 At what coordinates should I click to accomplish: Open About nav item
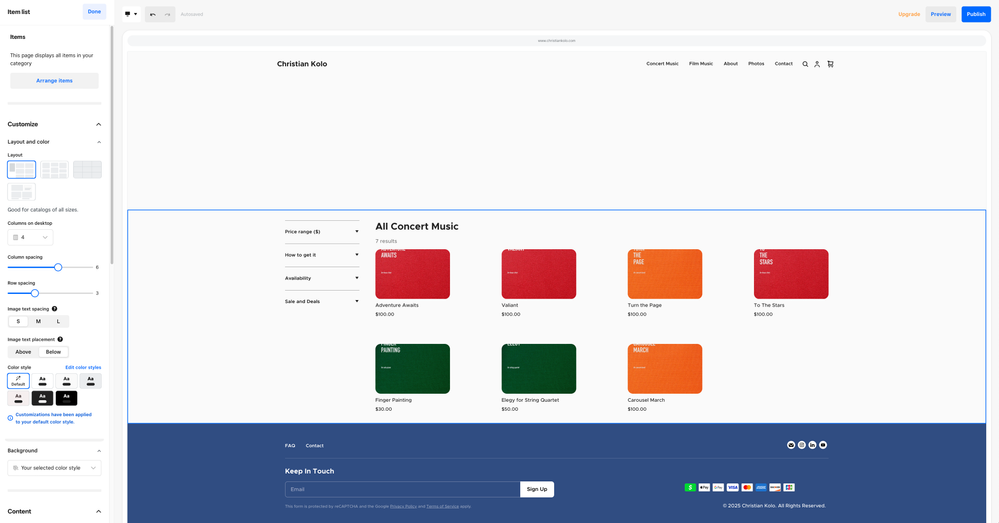coord(731,64)
